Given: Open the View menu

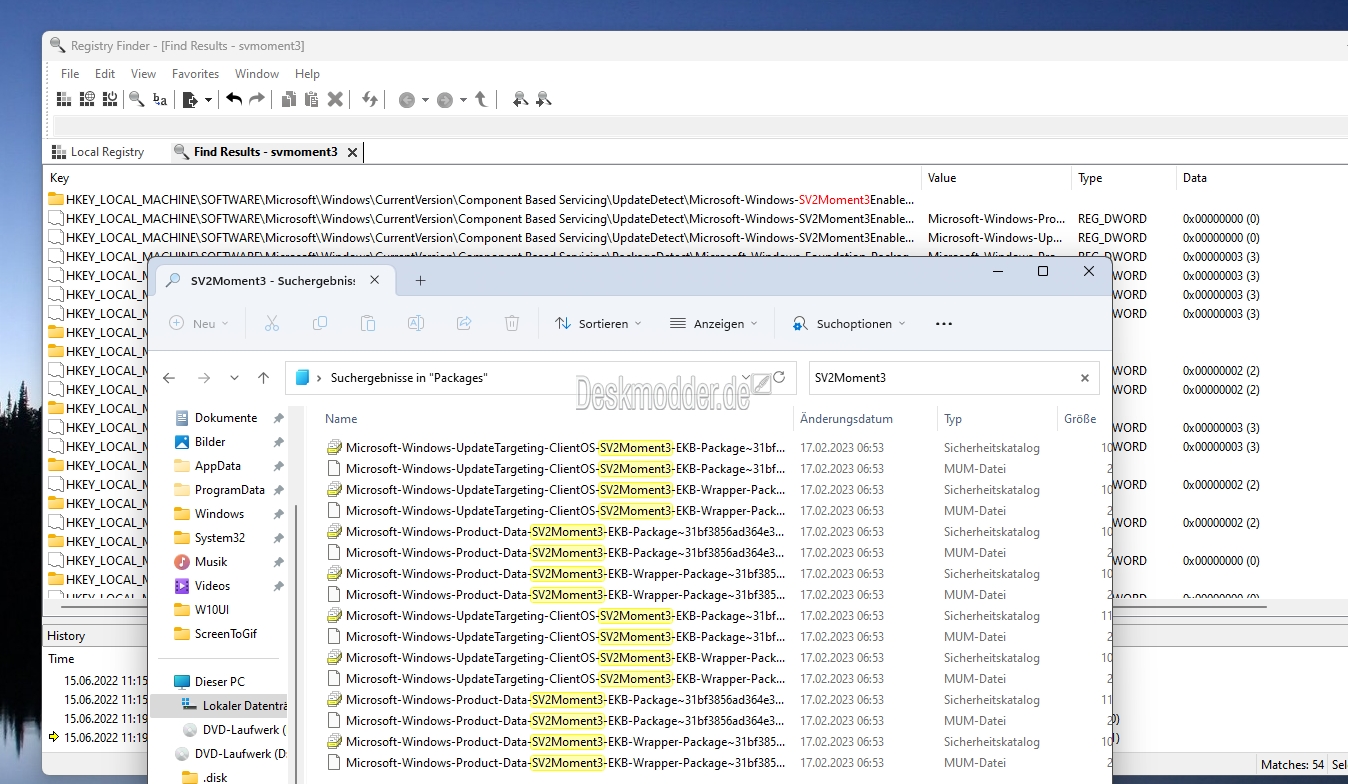Looking at the screenshot, I should 144,74.
